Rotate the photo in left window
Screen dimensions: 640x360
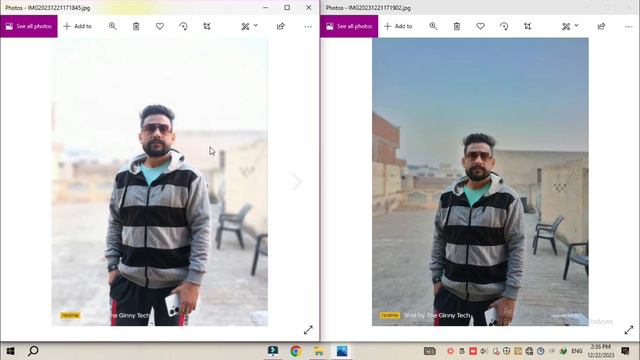183,26
